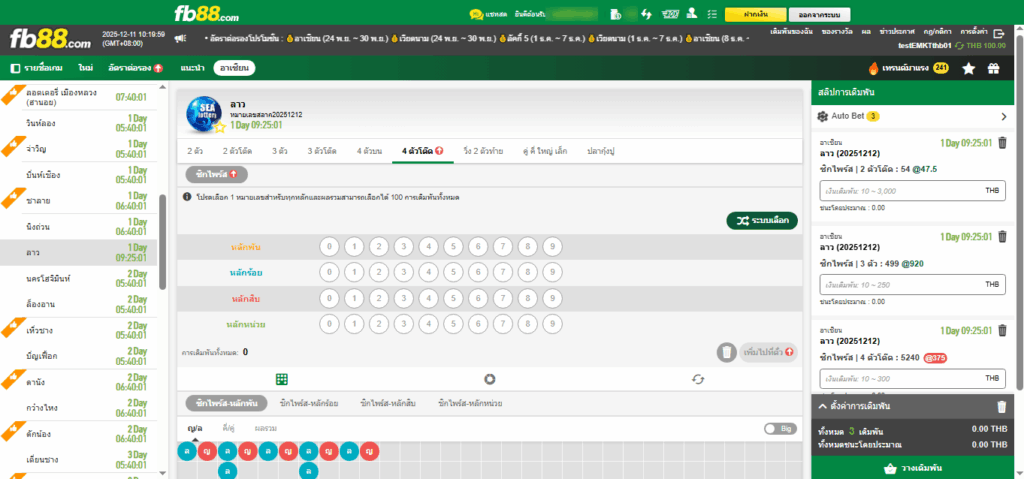Click the logout arrow icon beside การตั้งค่า
1024x479 pixels.
coord(998,33)
